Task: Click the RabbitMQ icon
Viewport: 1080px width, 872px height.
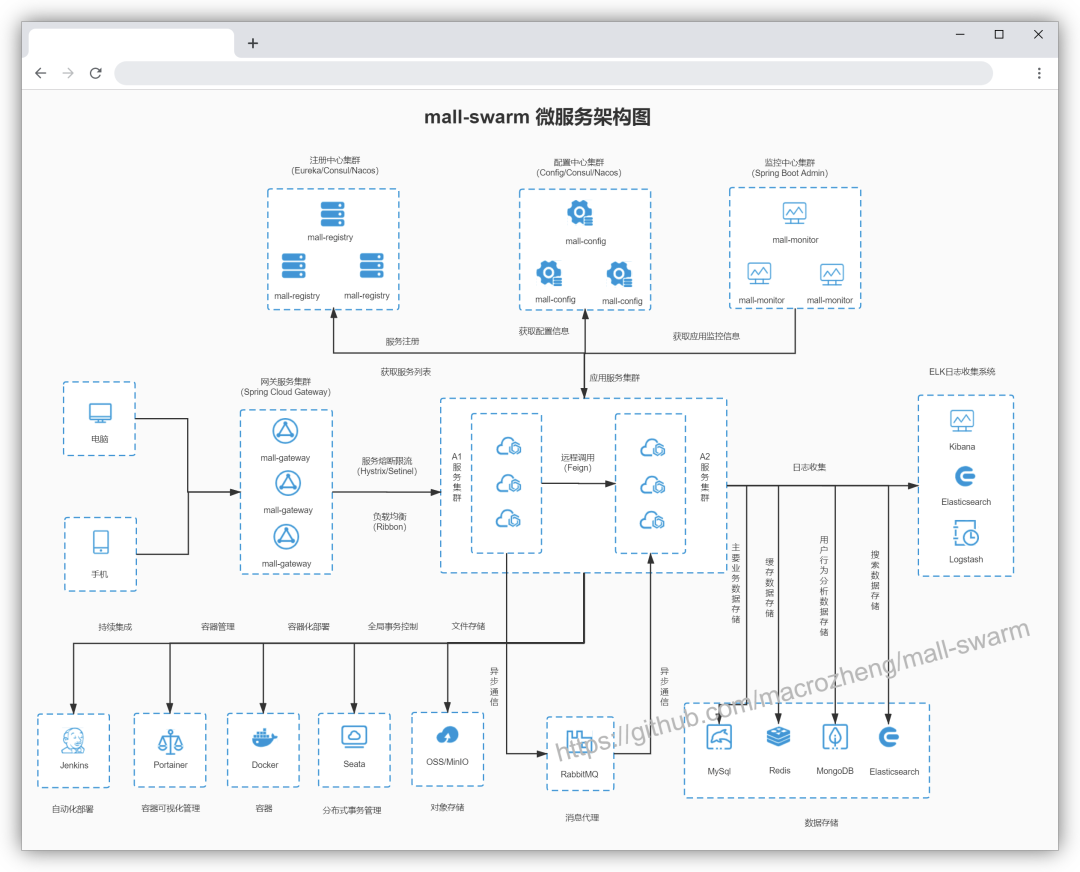Action: point(579,743)
